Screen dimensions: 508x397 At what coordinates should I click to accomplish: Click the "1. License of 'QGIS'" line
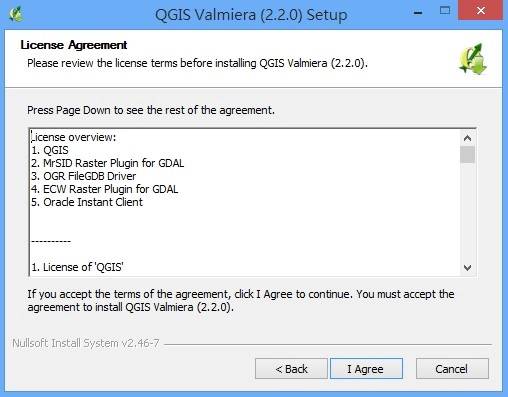click(x=77, y=267)
